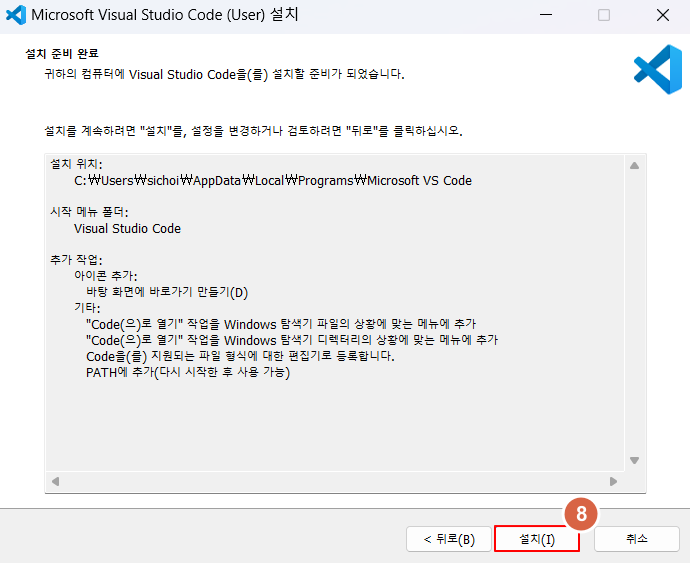Click the 'Visual Studio Code' start menu folder text
690x563 pixels.
tap(127, 228)
